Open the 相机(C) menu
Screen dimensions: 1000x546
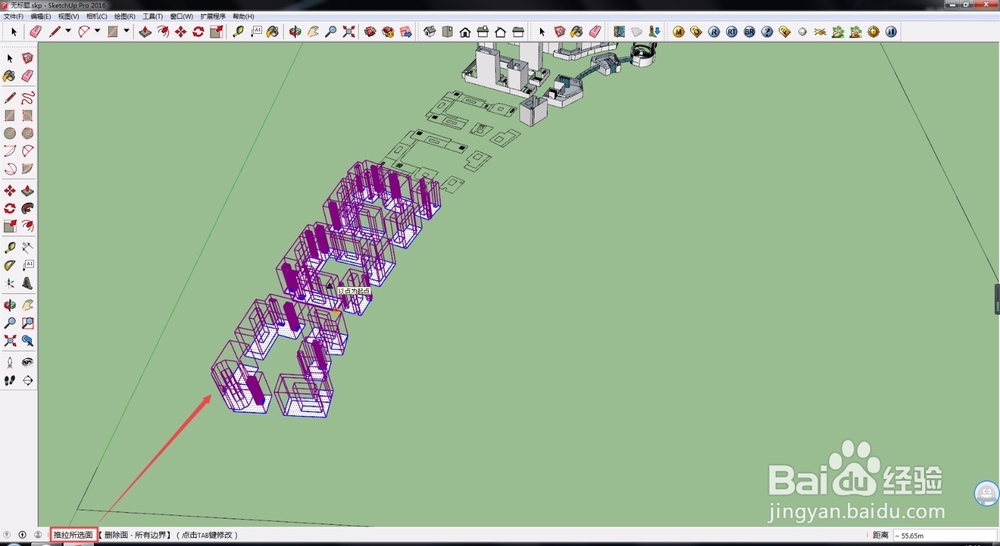pyautogui.click(x=96, y=16)
